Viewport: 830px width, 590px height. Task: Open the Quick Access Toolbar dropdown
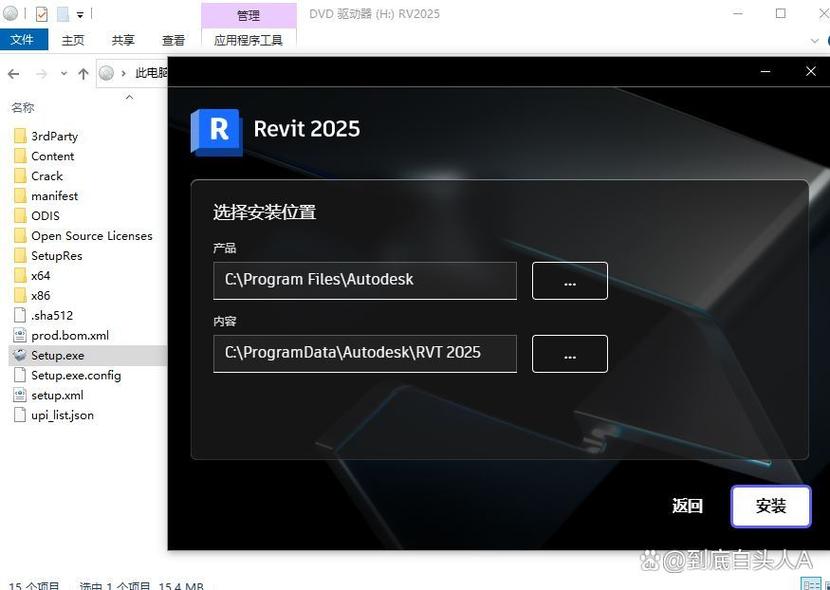(80, 15)
